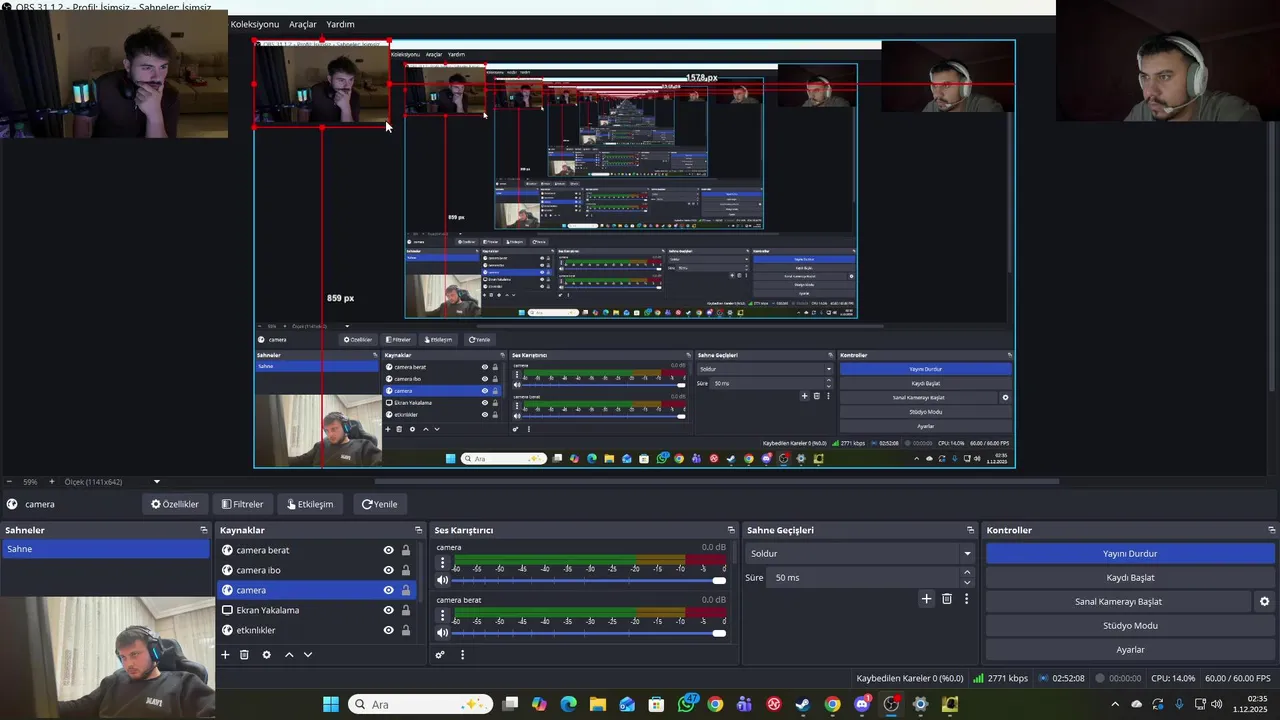Open the Araçlar menu

click(303, 24)
